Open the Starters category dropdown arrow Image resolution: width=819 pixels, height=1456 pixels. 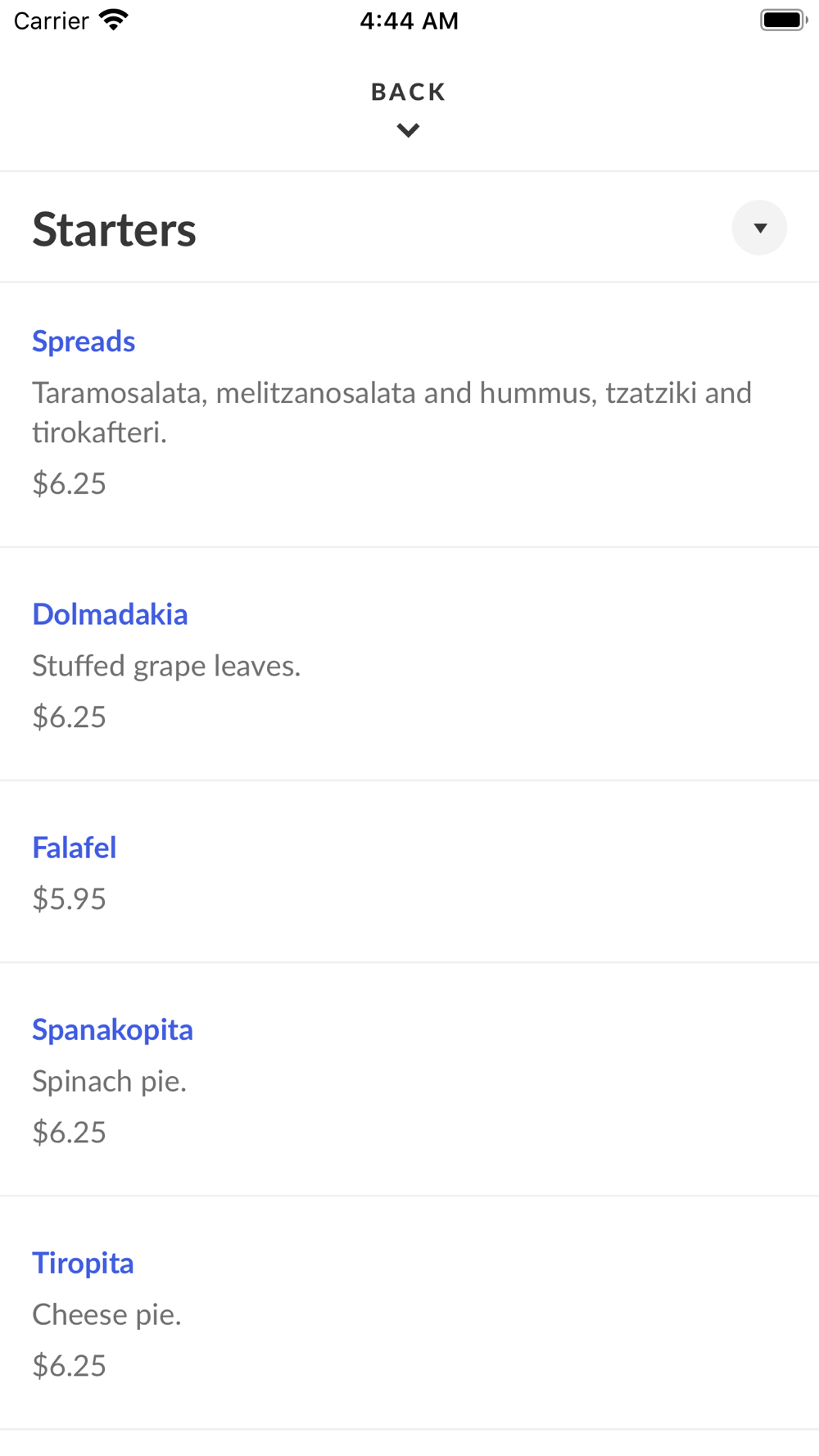point(759,228)
